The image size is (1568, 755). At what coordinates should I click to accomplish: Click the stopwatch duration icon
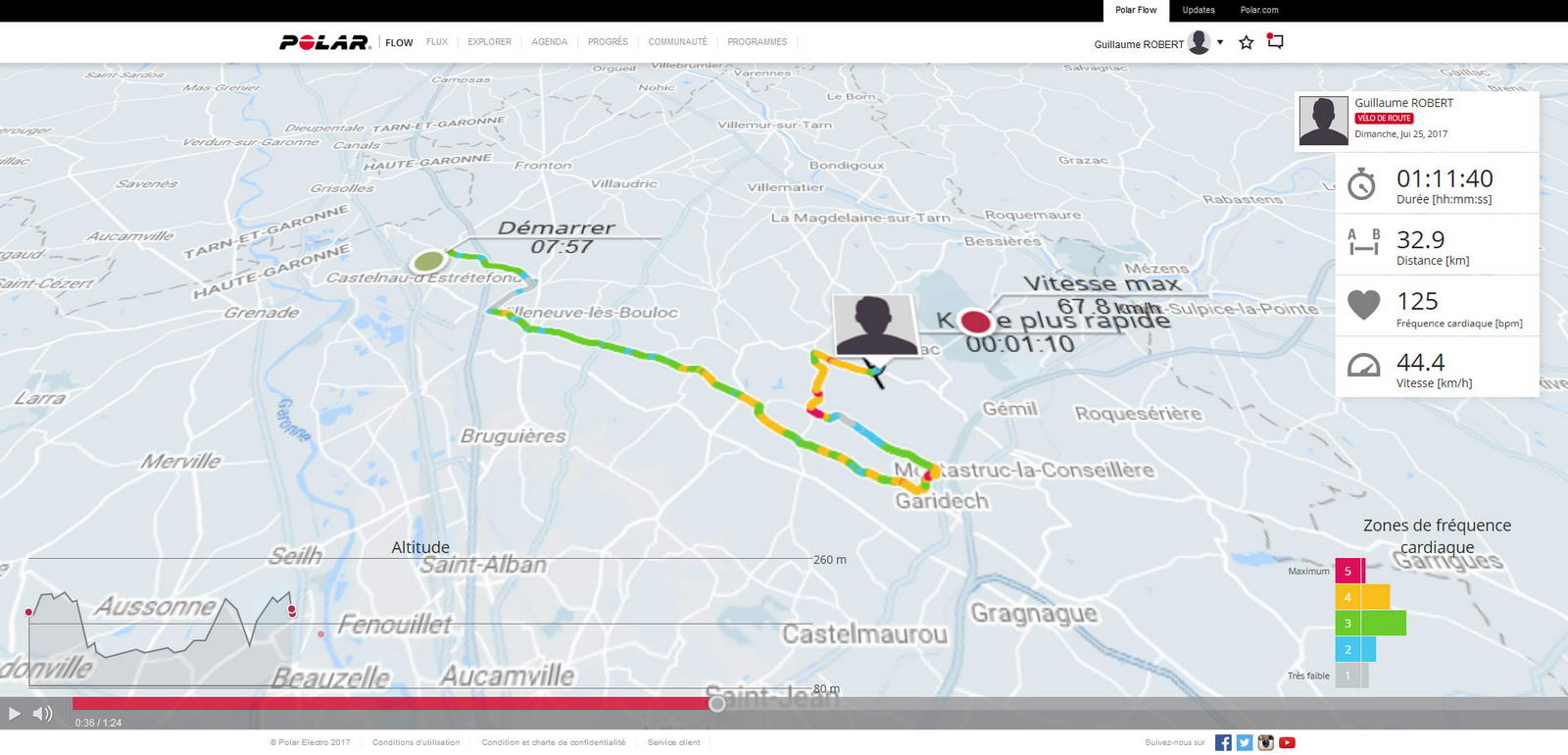(1361, 184)
